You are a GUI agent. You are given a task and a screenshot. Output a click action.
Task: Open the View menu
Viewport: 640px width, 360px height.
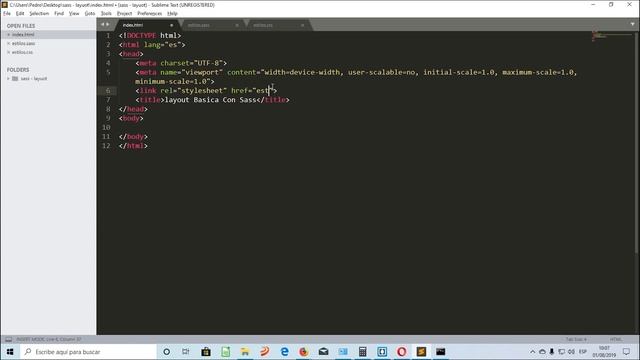74,13
